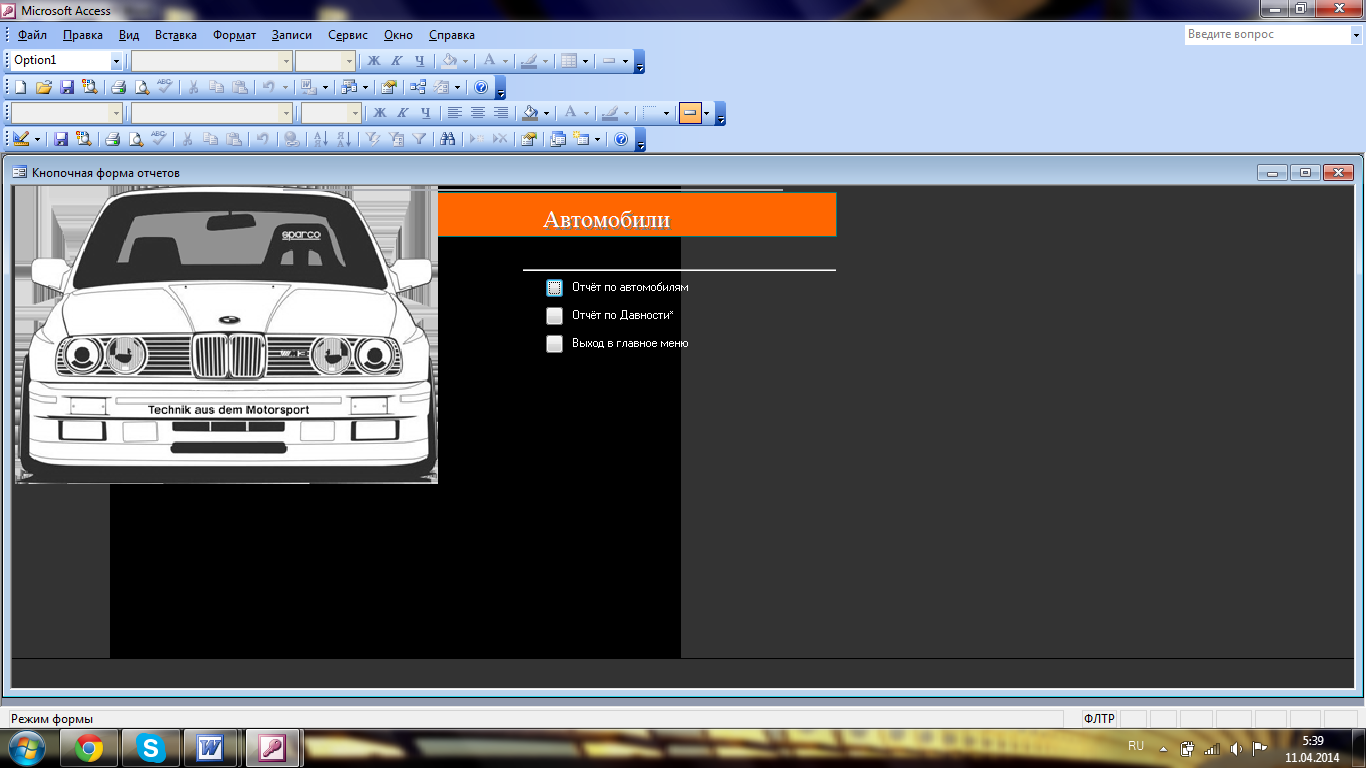Click font color A beside alignment buttons

click(x=570, y=113)
